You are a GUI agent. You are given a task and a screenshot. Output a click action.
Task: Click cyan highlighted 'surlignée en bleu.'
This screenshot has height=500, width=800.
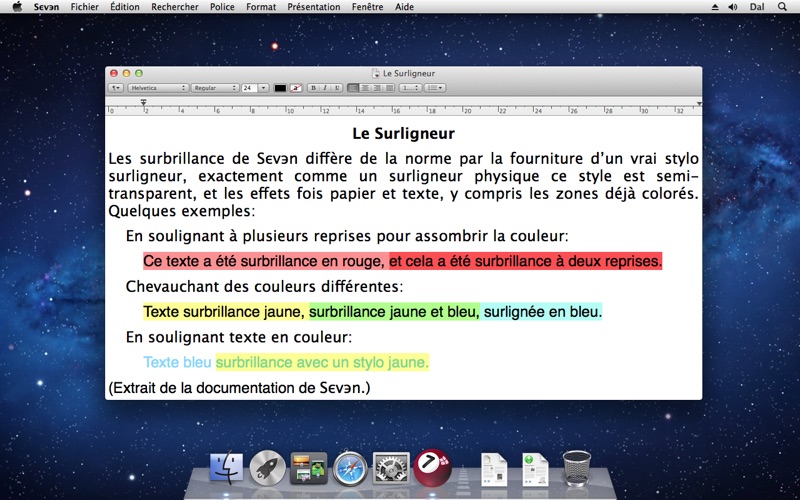click(543, 311)
